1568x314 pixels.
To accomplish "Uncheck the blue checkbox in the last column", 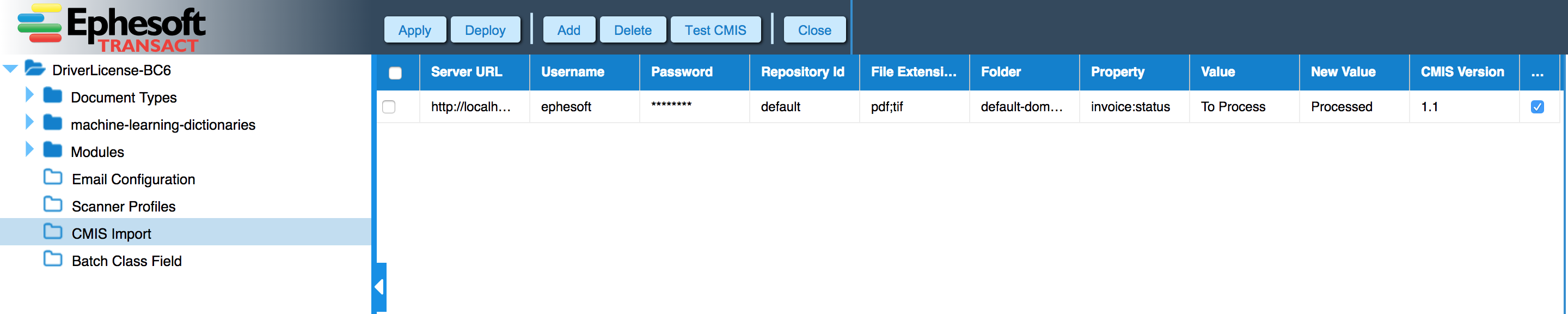I will click(x=1537, y=107).
